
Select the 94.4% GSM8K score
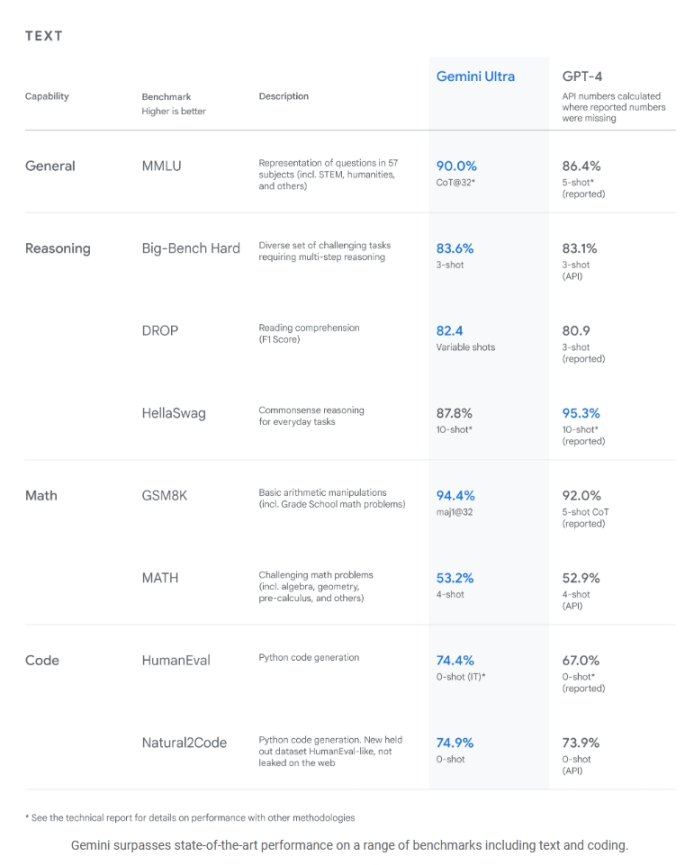(x=456, y=495)
